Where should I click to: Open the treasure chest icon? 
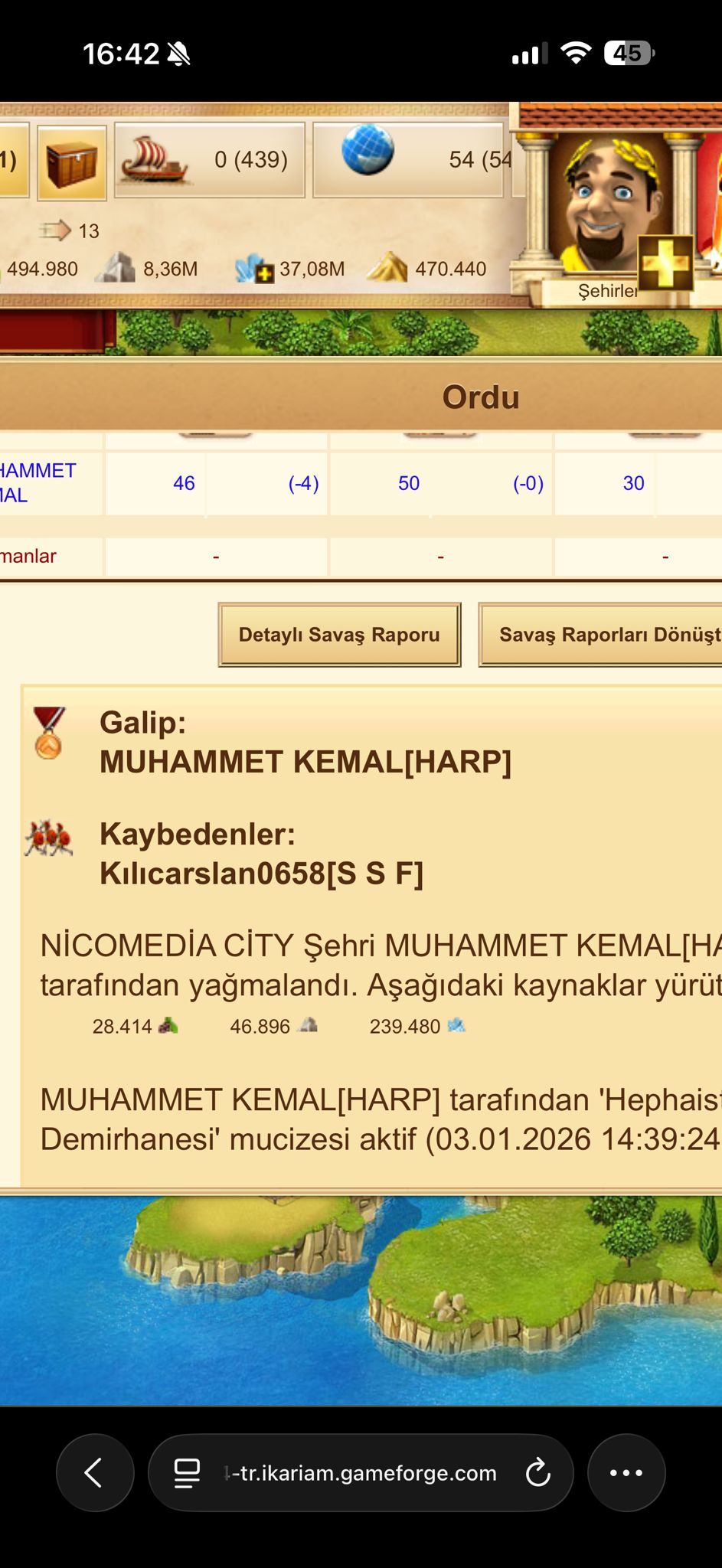72,162
